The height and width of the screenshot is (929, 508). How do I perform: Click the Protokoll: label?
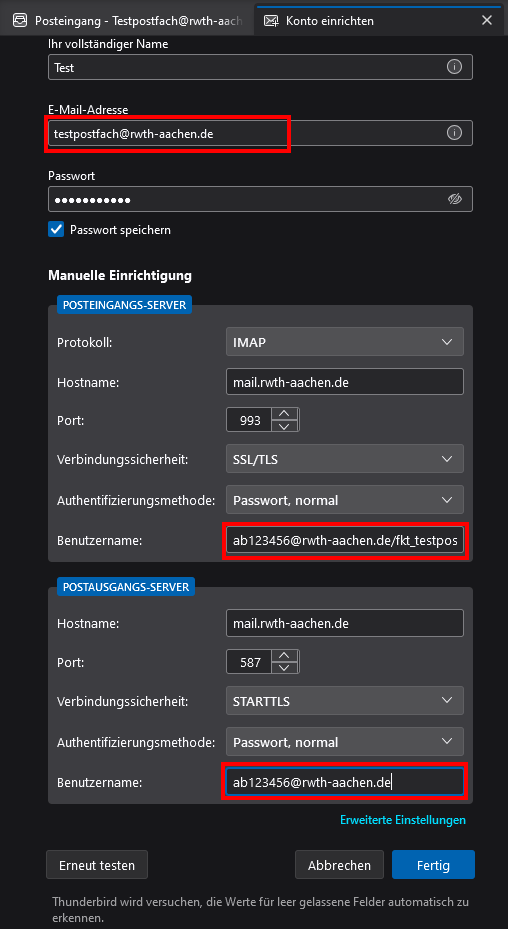(85, 342)
